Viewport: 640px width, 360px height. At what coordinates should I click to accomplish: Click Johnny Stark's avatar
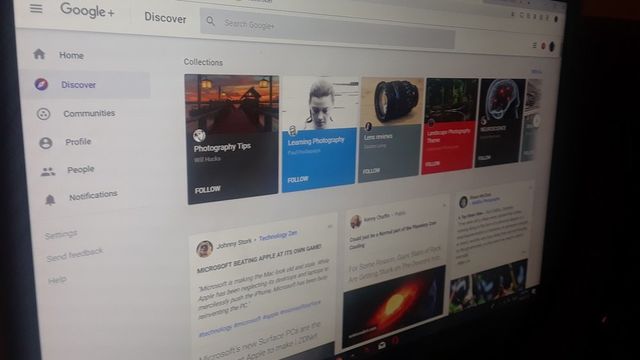(204, 249)
